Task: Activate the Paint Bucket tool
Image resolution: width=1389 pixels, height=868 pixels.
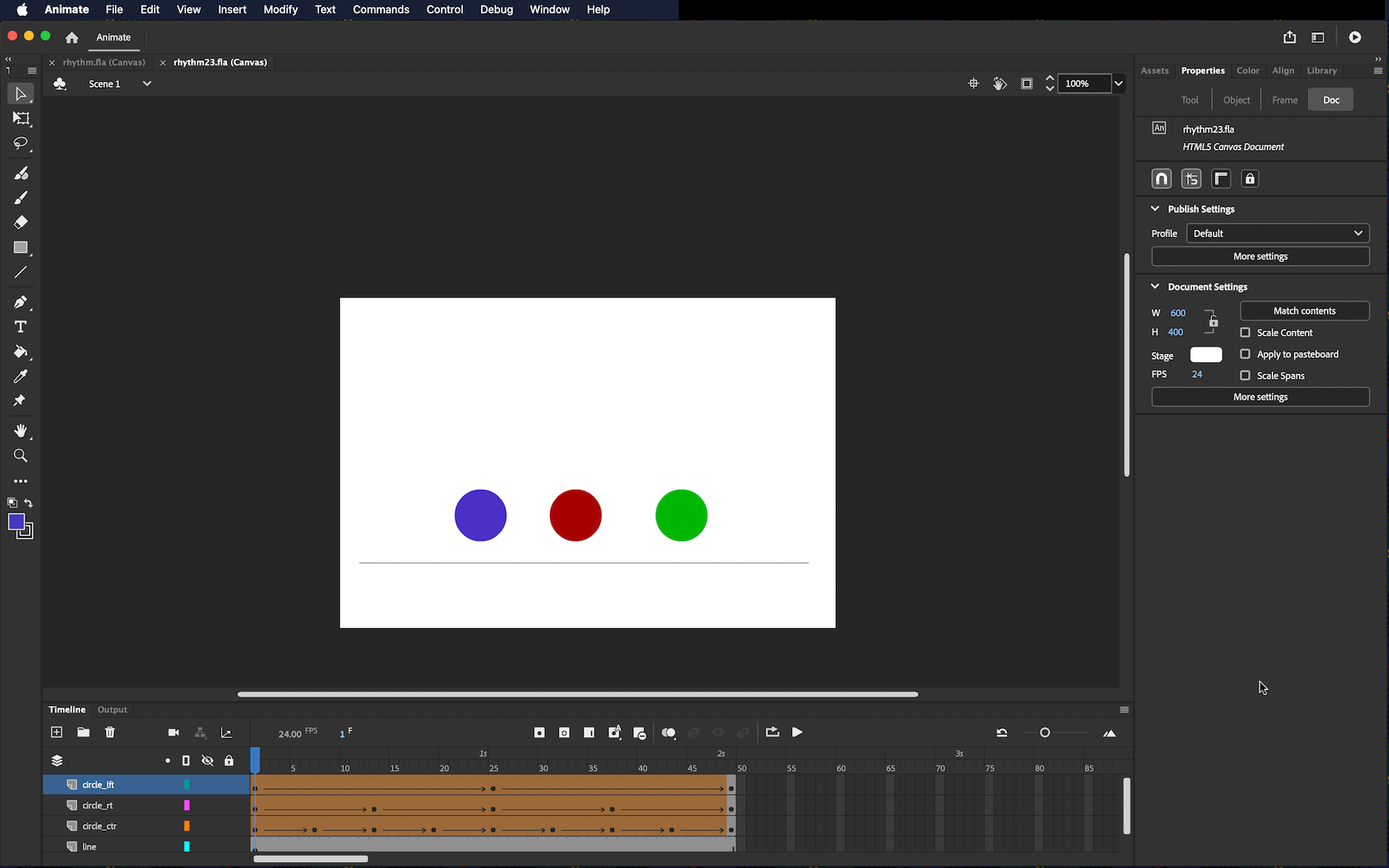Action: point(21,351)
